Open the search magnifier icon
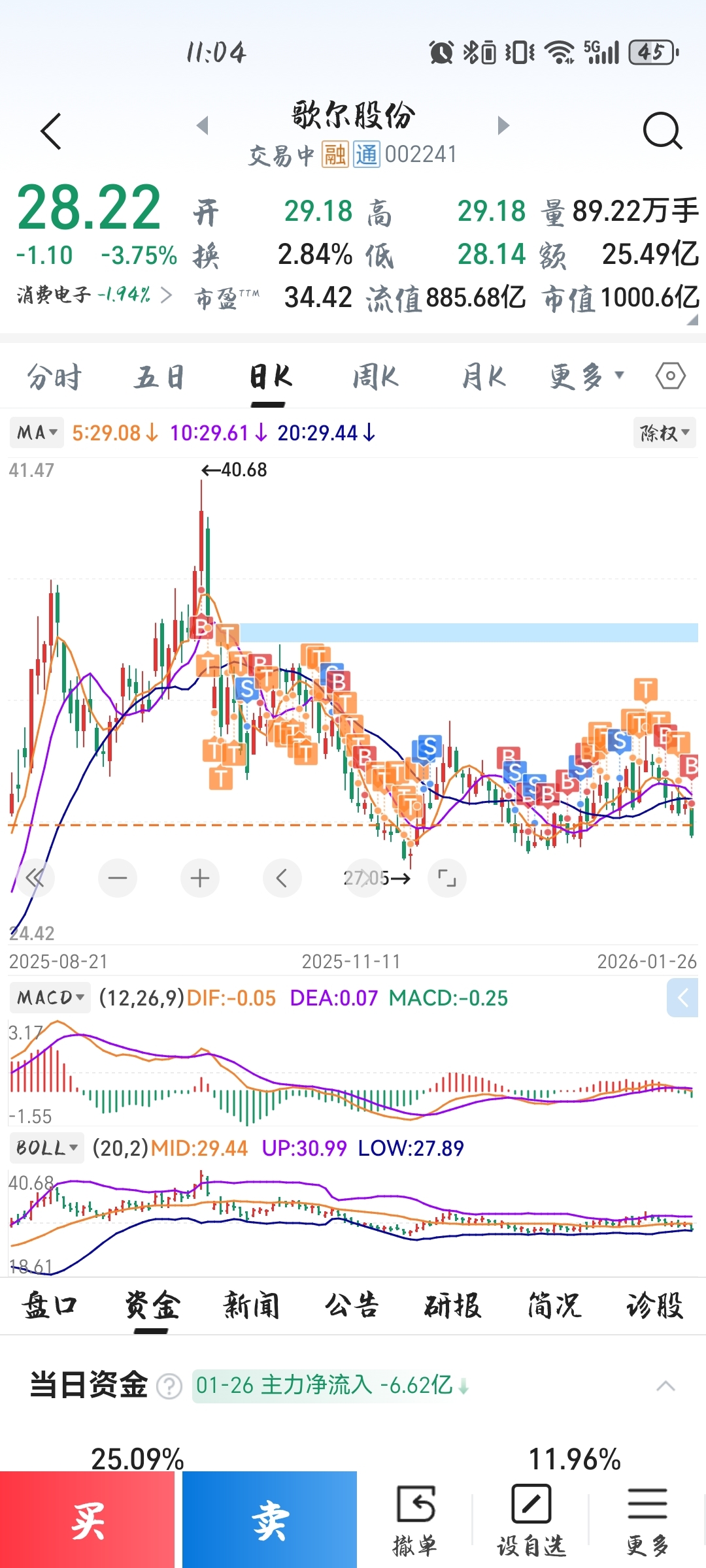This screenshot has width=706, height=1568. click(x=662, y=131)
